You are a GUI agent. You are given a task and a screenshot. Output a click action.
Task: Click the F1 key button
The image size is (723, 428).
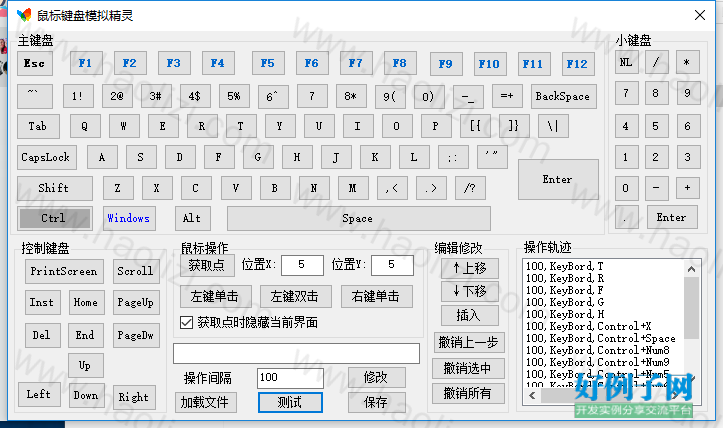click(x=86, y=63)
